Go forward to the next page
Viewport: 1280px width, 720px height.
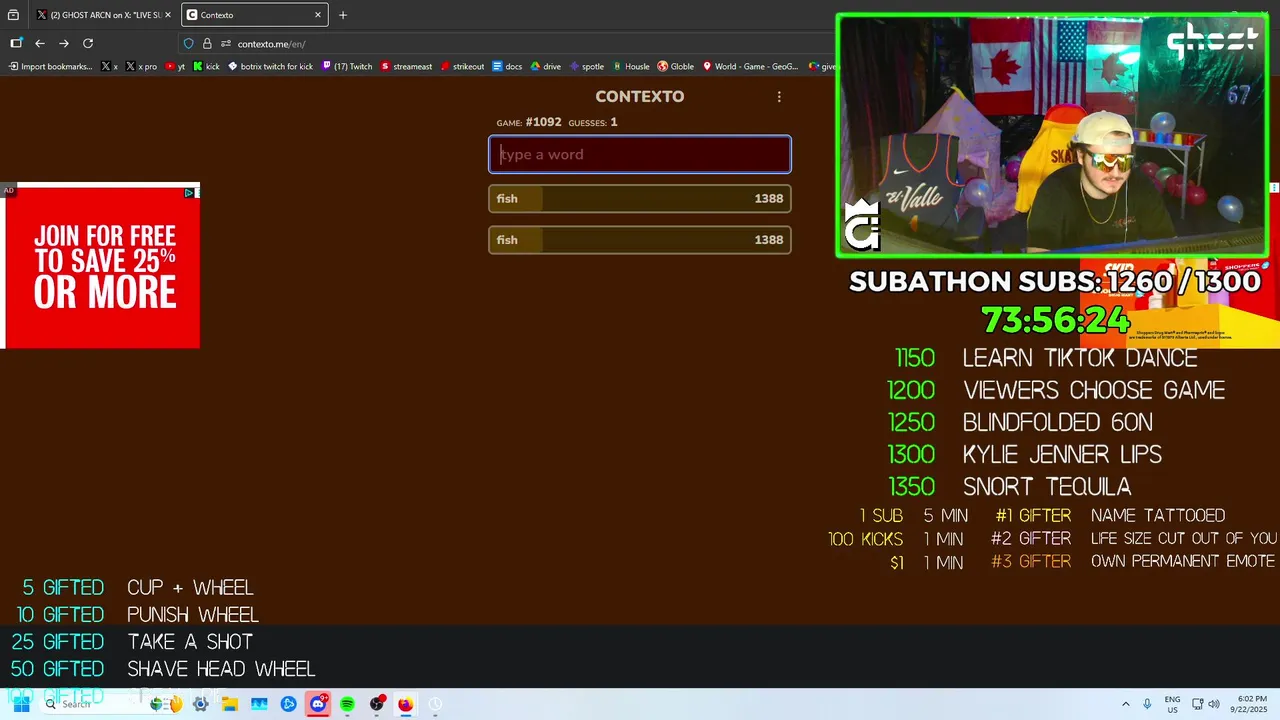coord(64,43)
